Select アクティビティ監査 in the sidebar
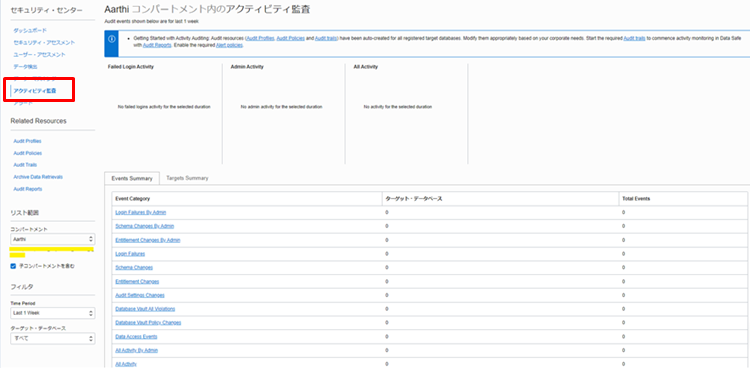750x368 pixels. click(35, 90)
